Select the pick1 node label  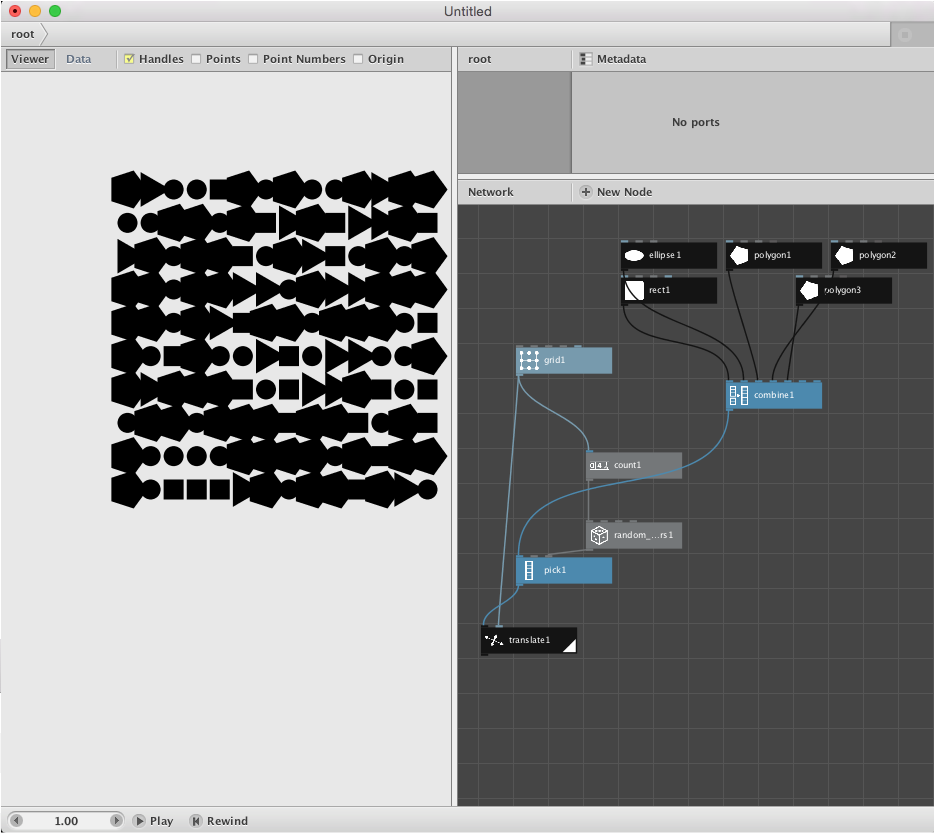(555, 570)
